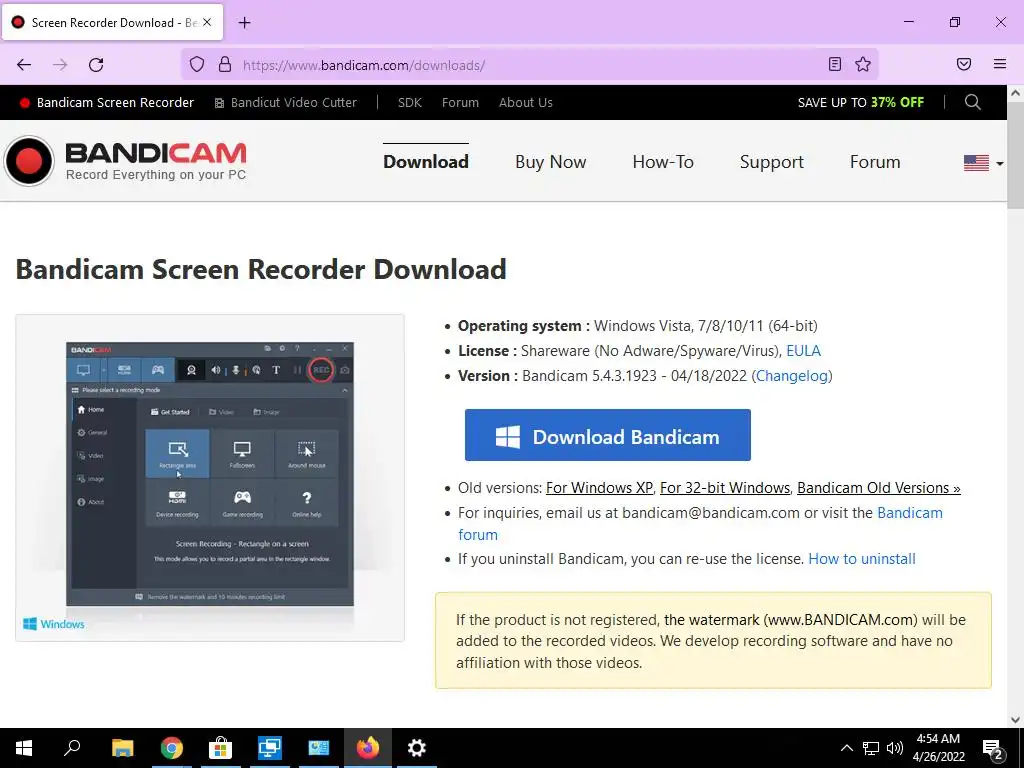Go to Buy Now page
The width and height of the screenshot is (1024, 768).
coord(551,162)
